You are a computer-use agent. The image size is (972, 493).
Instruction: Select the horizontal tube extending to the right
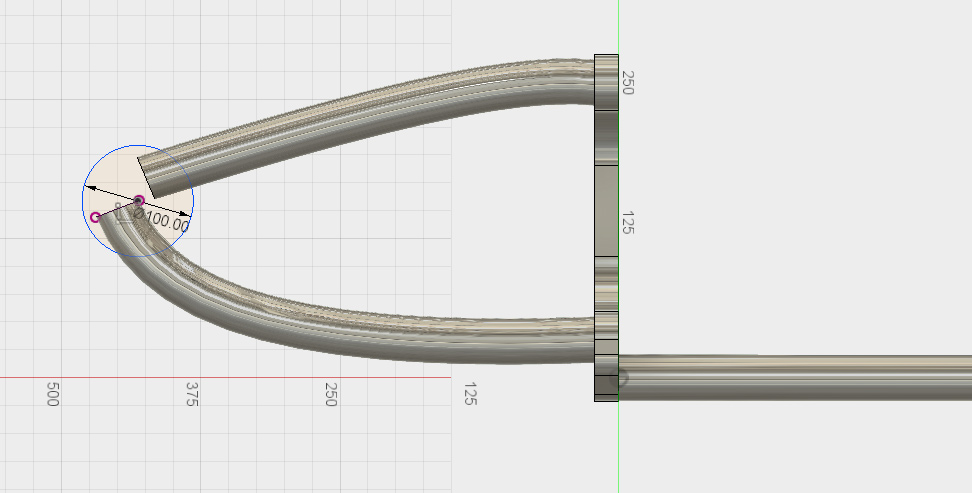tap(800, 377)
